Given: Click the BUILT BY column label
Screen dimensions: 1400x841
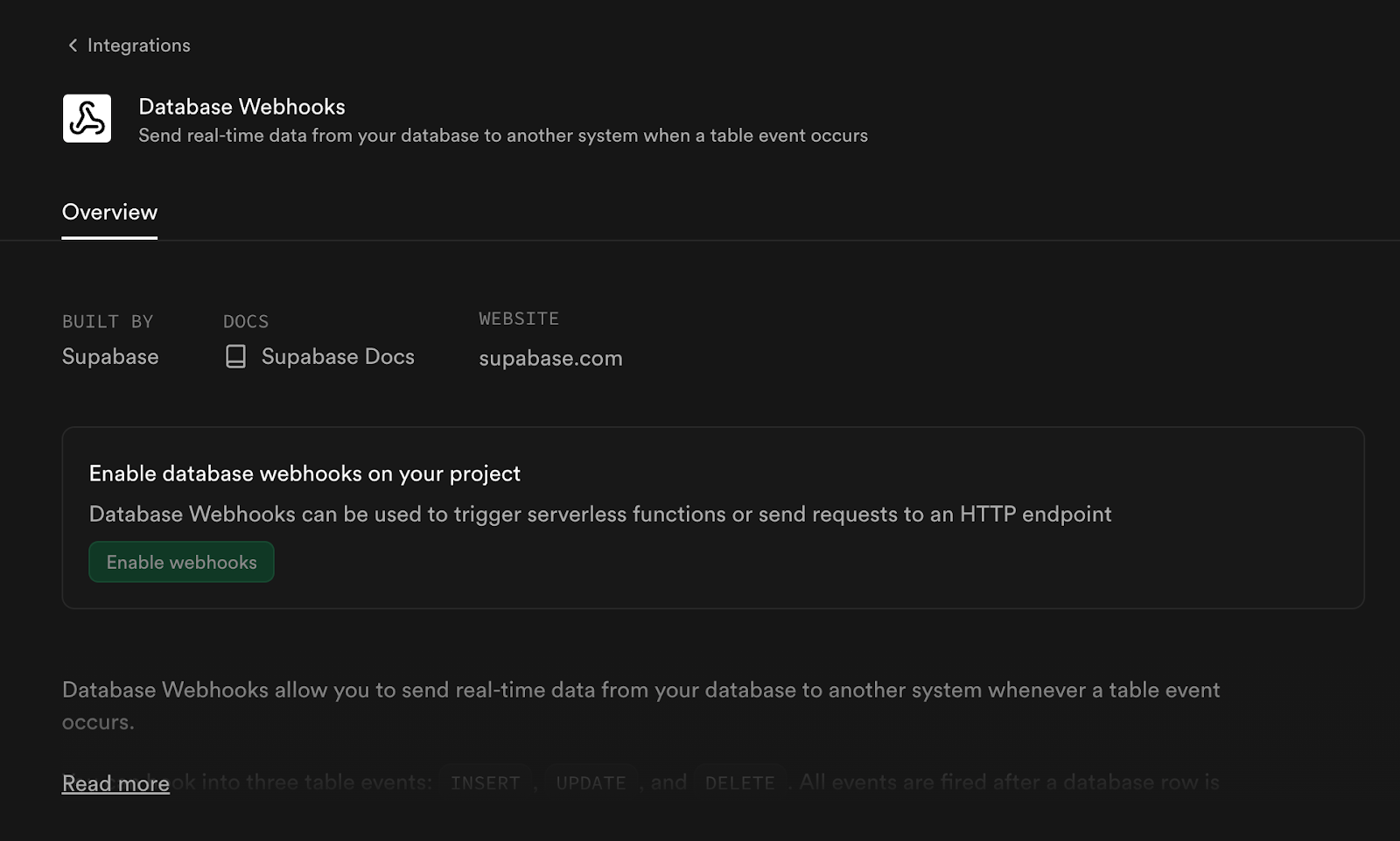Looking at the screenshot, I should [x=108, y=321].
